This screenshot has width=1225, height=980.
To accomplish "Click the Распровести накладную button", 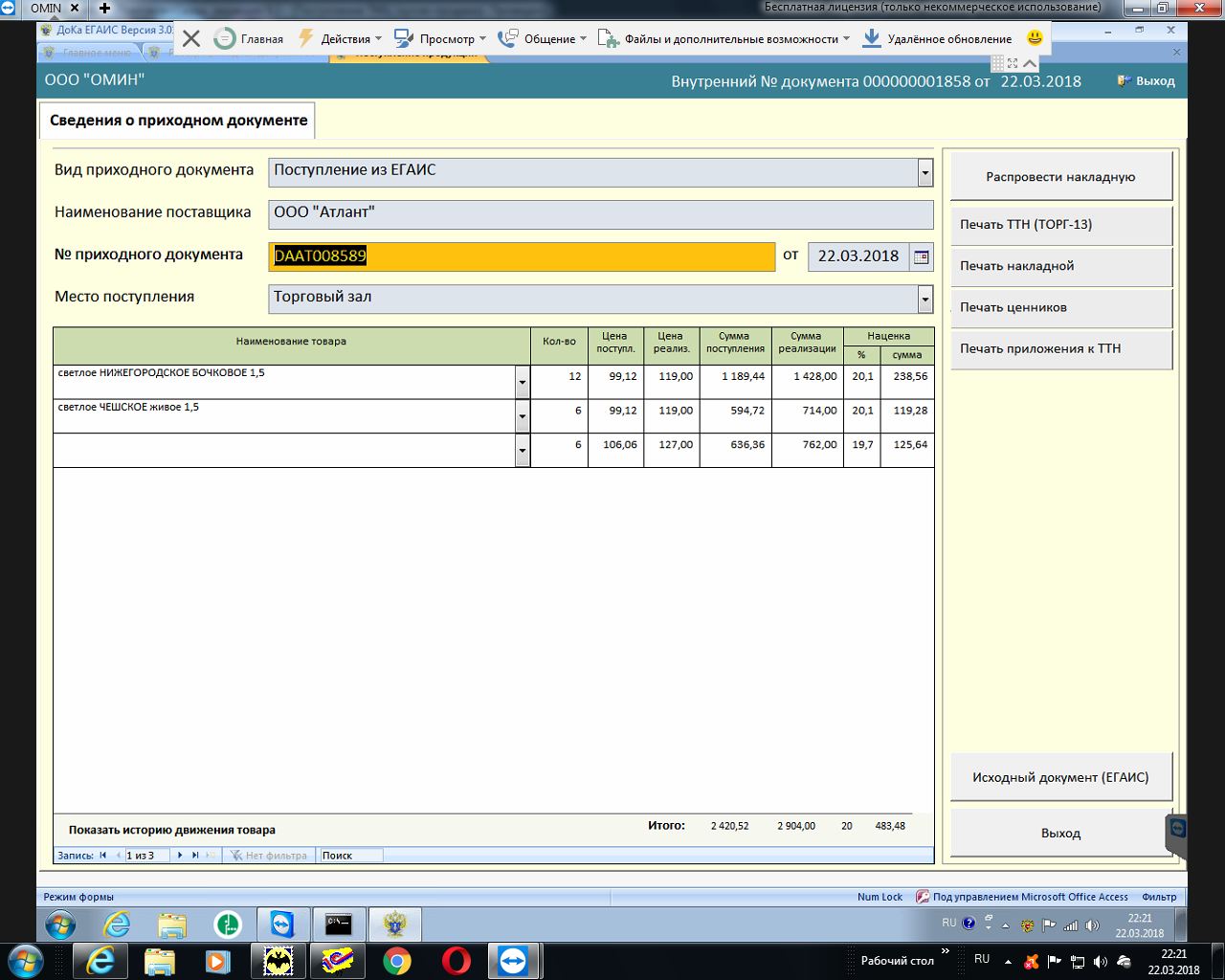I will pyautogui.click(x=1060, y=177).
